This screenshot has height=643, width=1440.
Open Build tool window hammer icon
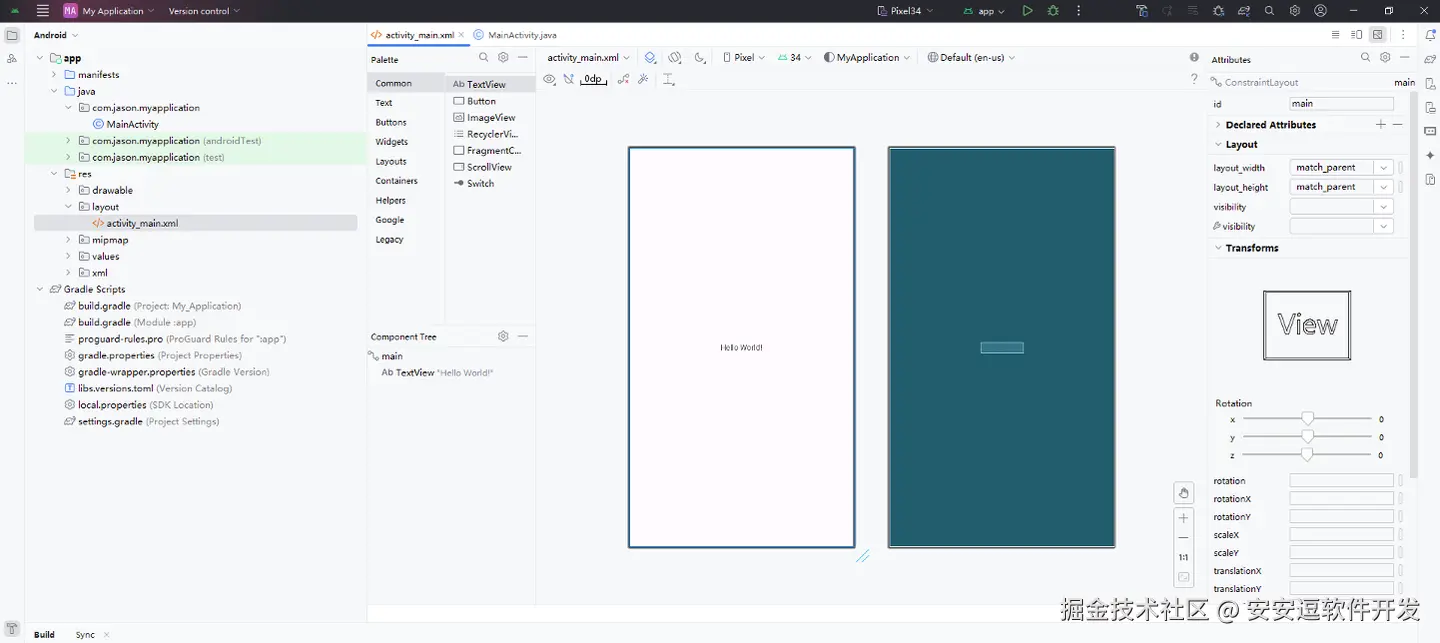12,628
